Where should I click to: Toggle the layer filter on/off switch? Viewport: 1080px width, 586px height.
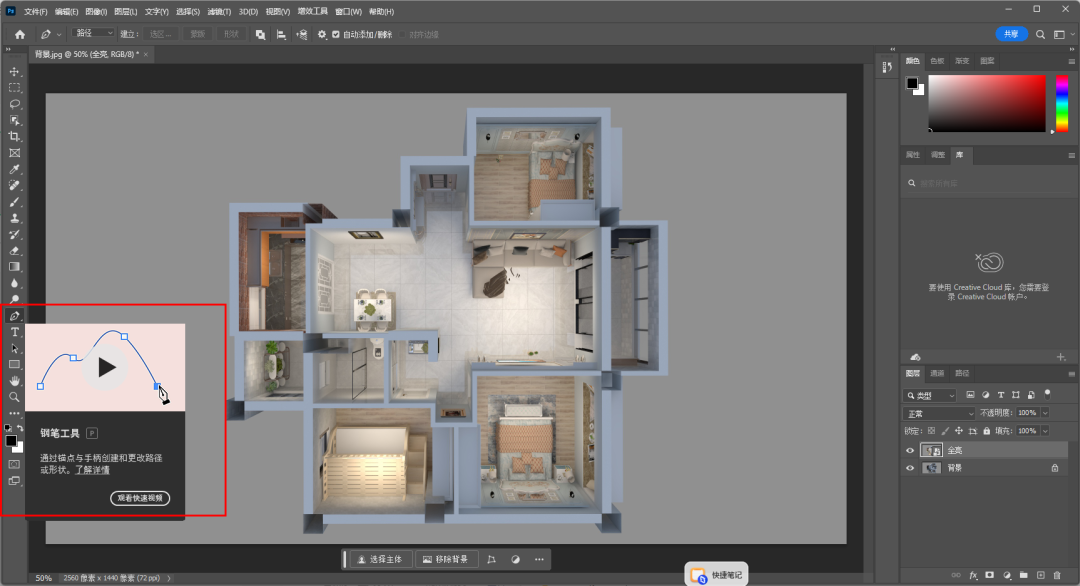point(1048,395)
